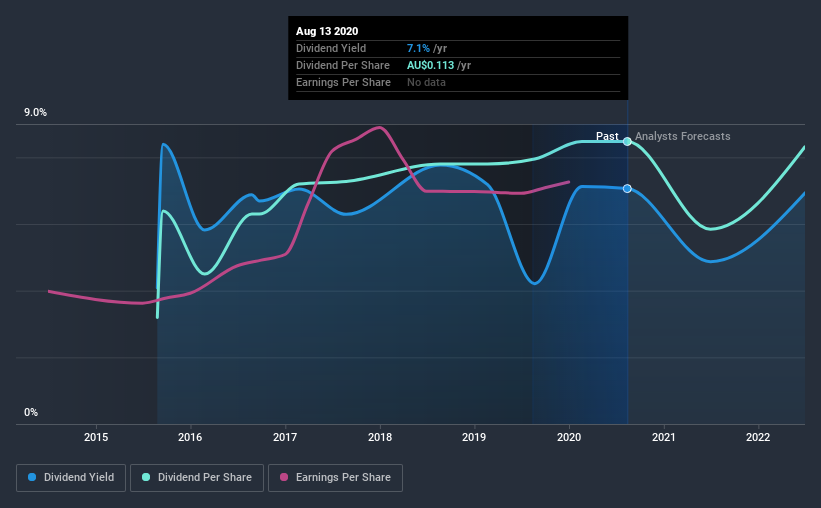
Task: Click the 2021 x-axis label
Action: 663,437
